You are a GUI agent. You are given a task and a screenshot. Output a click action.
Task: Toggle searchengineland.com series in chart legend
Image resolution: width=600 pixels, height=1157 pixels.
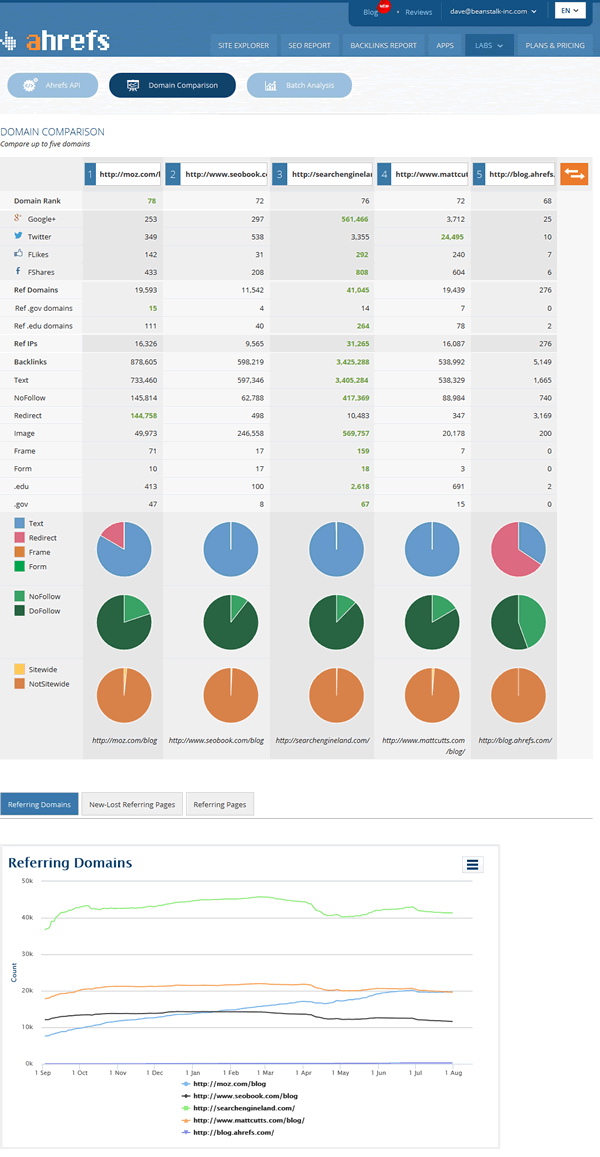point(238,1108)
